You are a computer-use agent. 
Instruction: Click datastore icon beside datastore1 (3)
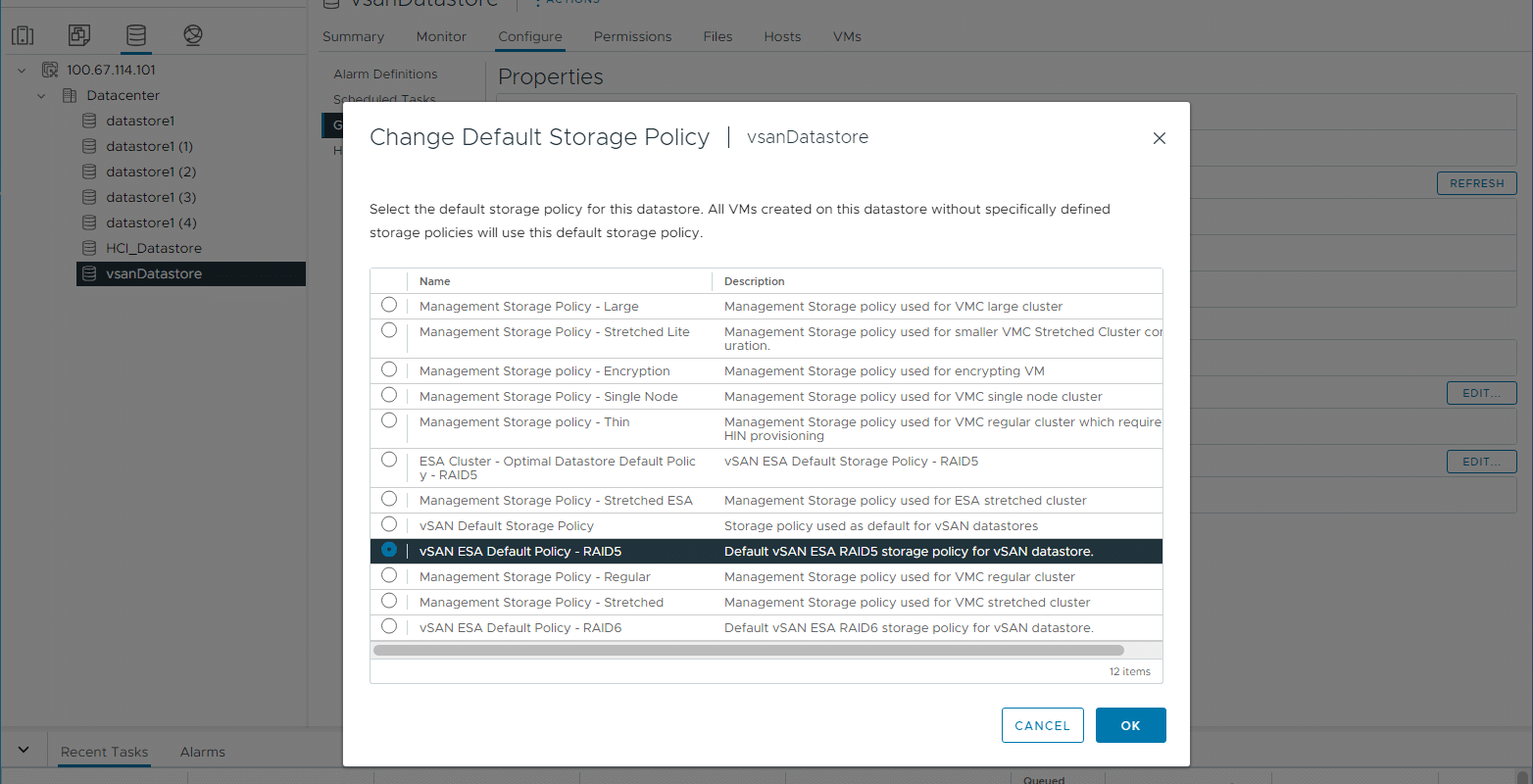(x=89, y=197)
